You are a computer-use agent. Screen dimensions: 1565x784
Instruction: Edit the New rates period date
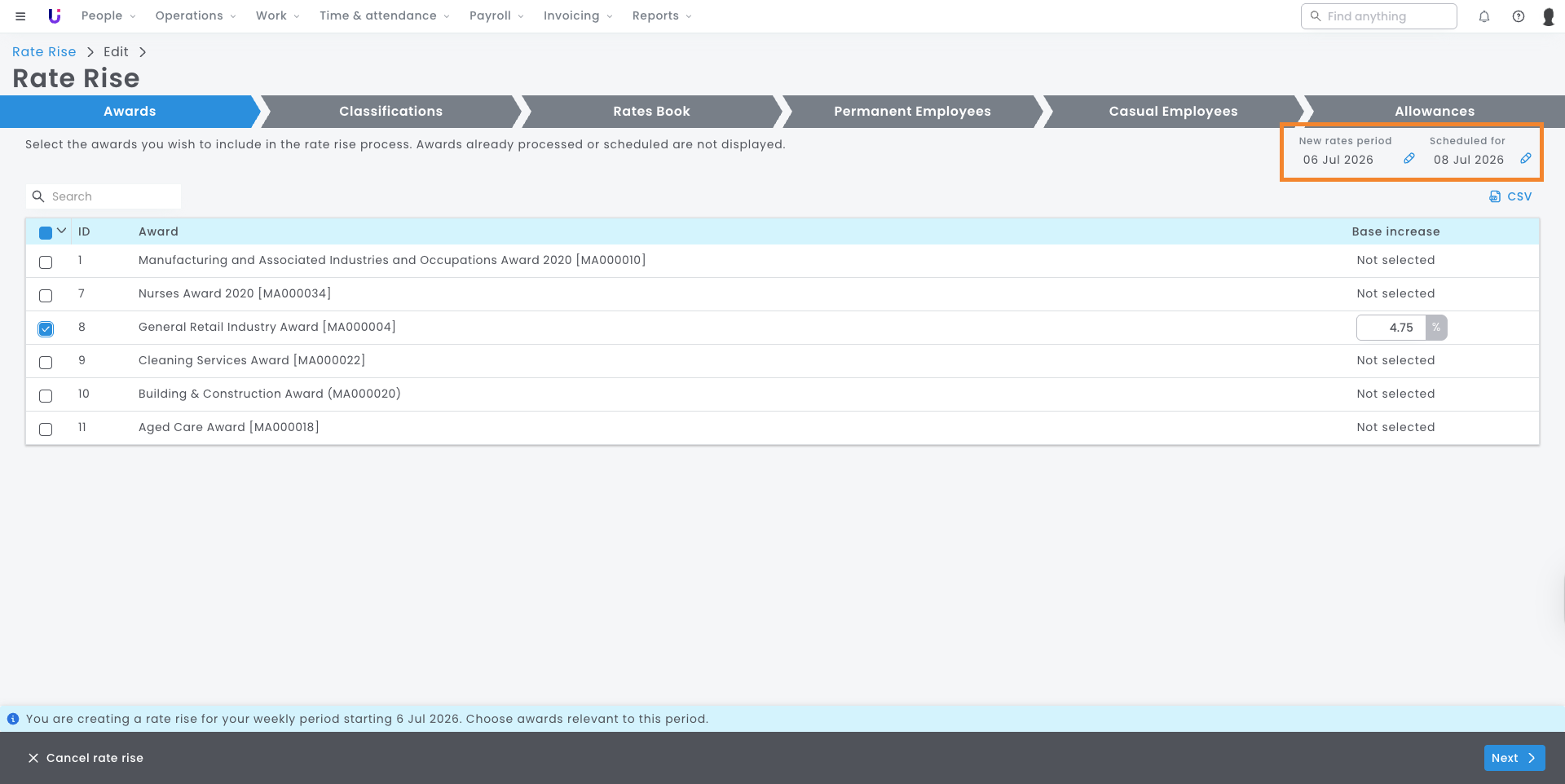(x=1408, y=159)
